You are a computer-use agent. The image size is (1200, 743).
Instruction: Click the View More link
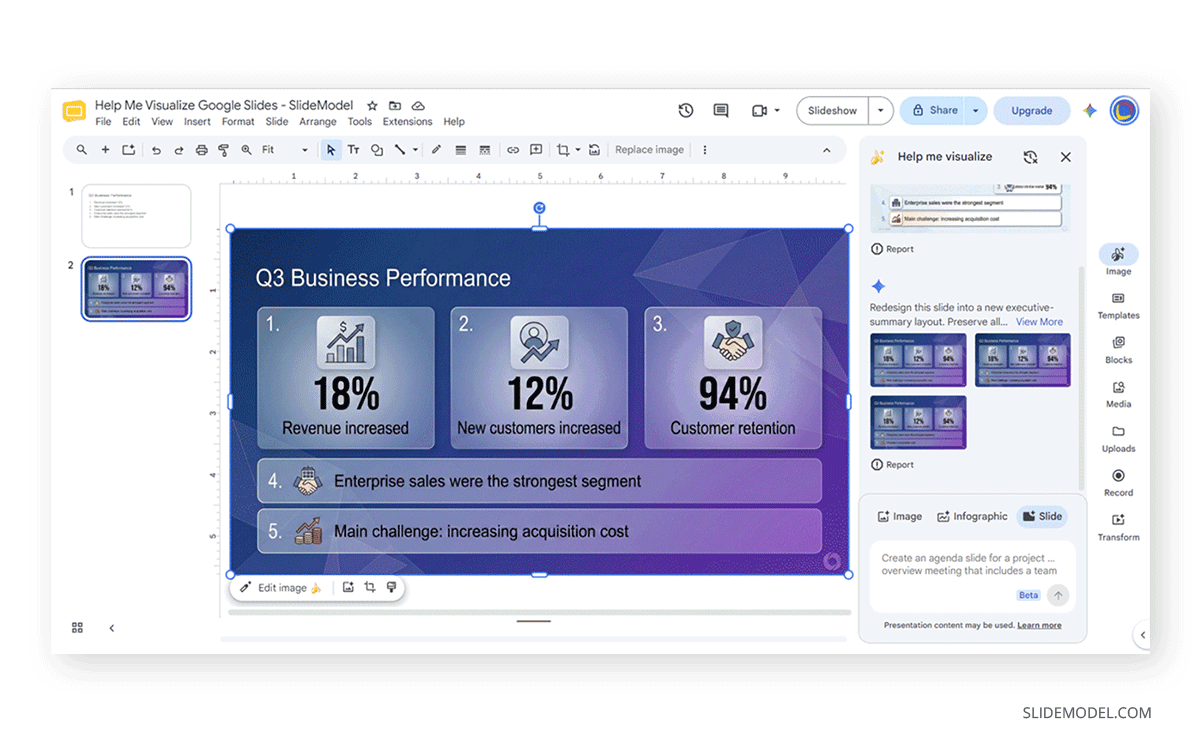1039,322
